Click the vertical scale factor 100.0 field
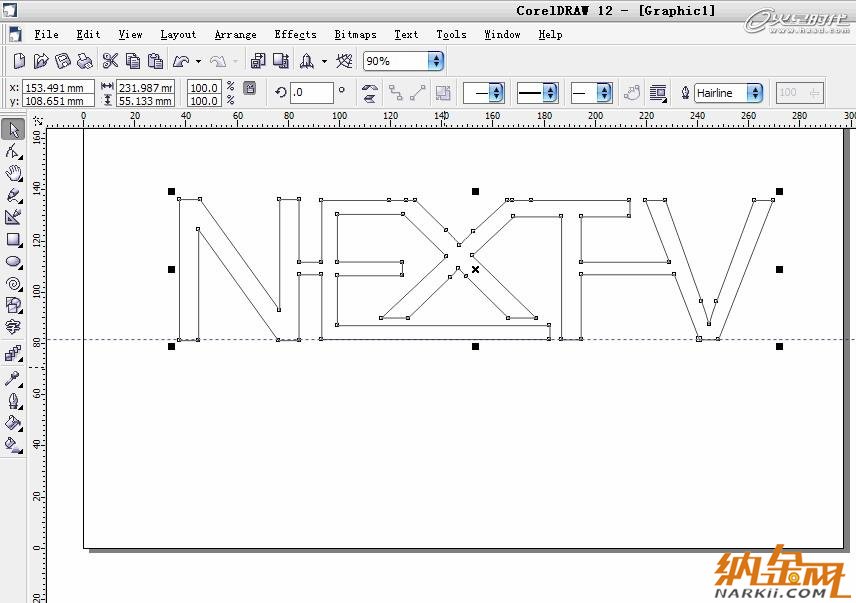Image resolution: width=856 pixels, height=603 pixels. [x=204, y=100]
